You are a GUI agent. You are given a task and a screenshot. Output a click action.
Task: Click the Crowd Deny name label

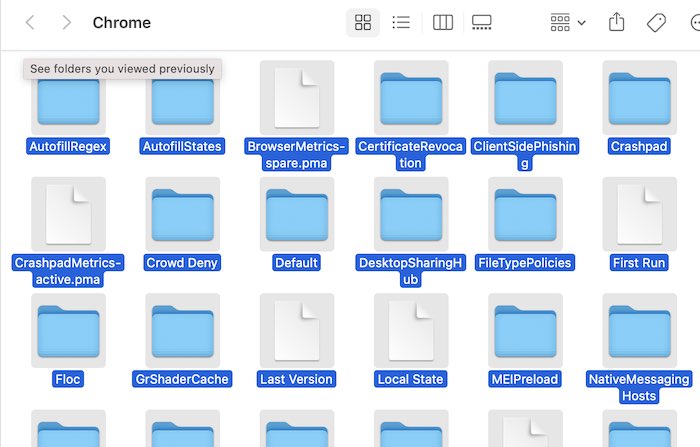click(x=182, y=263)
